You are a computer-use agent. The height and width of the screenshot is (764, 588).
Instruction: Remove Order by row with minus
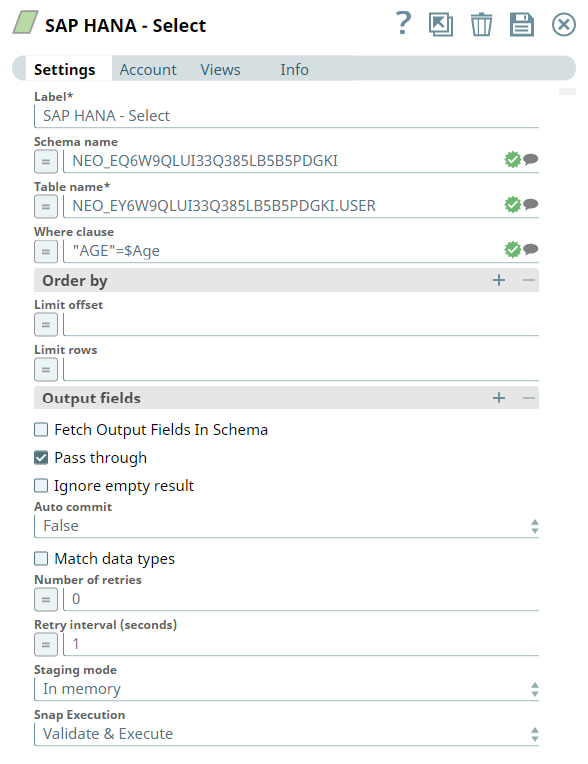pyautogui.click(x=529, y=280)
